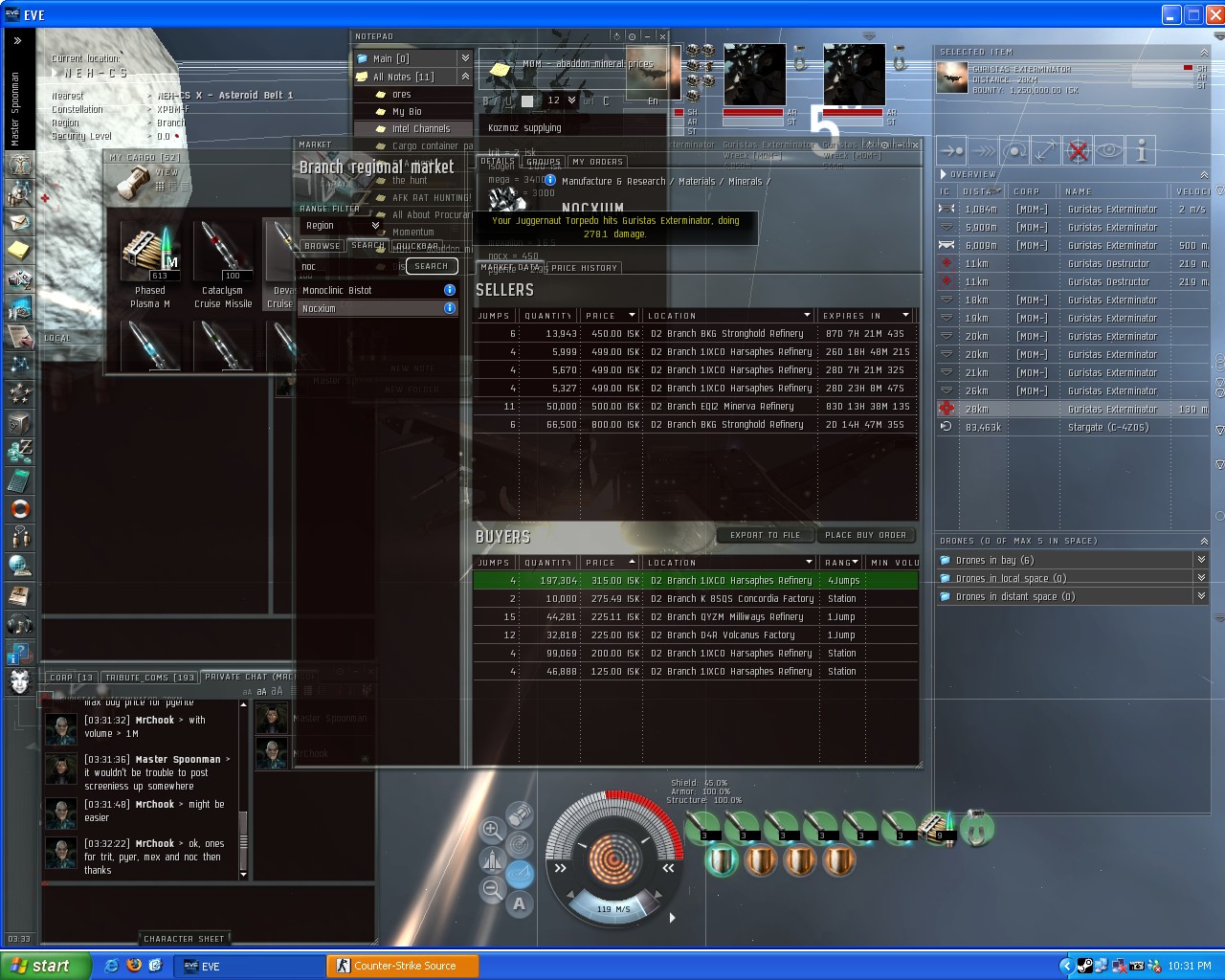Click the zoom in magnifier on HUD

pyautogui.click(x=492, y=830)
